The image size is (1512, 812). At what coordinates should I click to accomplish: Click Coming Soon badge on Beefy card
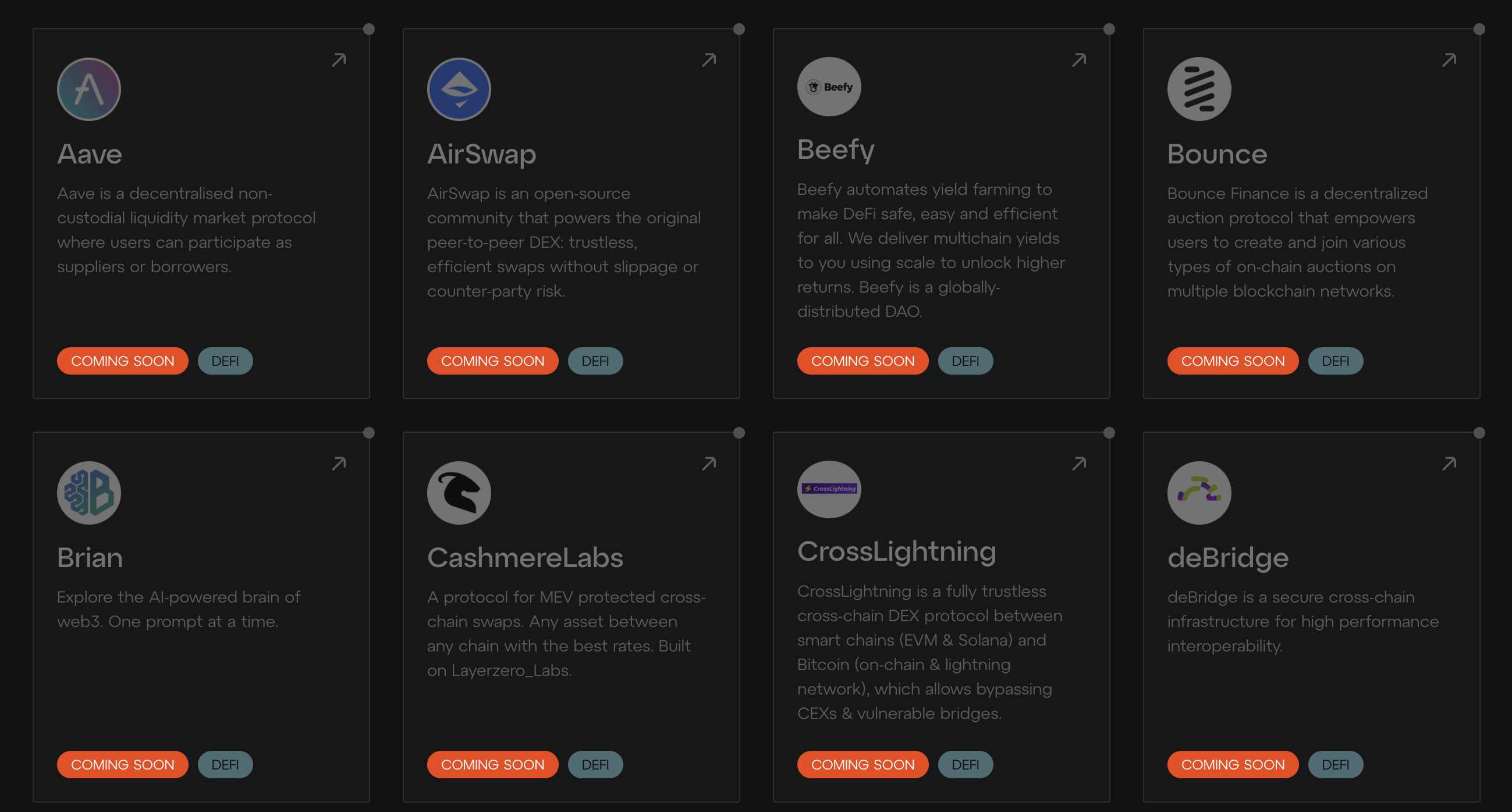pos(863,361)
